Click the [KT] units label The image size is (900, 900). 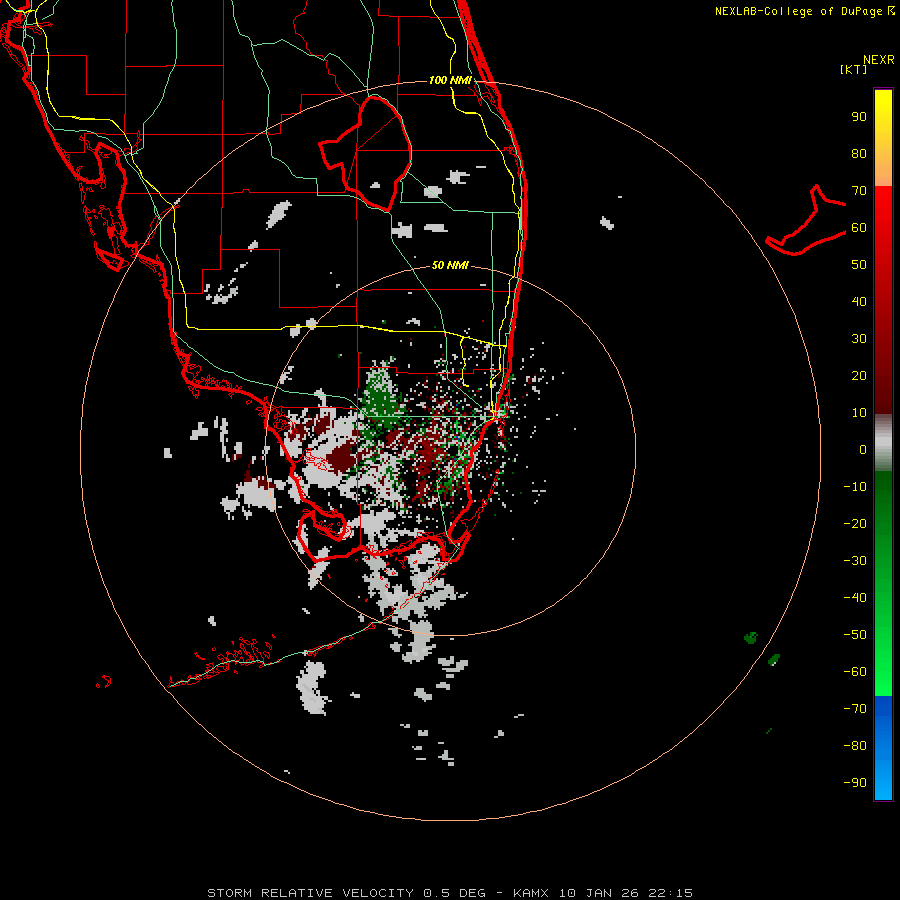click(854, 69)
